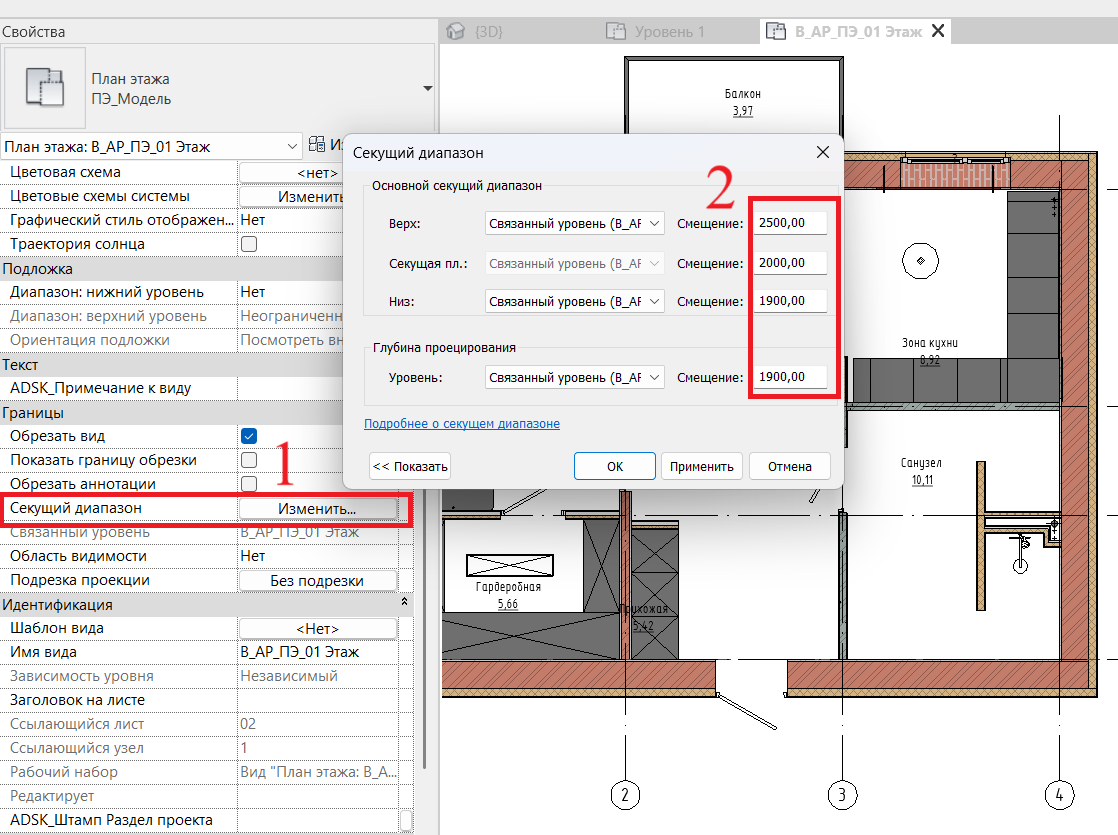The height and width of the screenshot is (835, 1118).
Task: Open the type selector dropdown arrow
Action: 428,88
